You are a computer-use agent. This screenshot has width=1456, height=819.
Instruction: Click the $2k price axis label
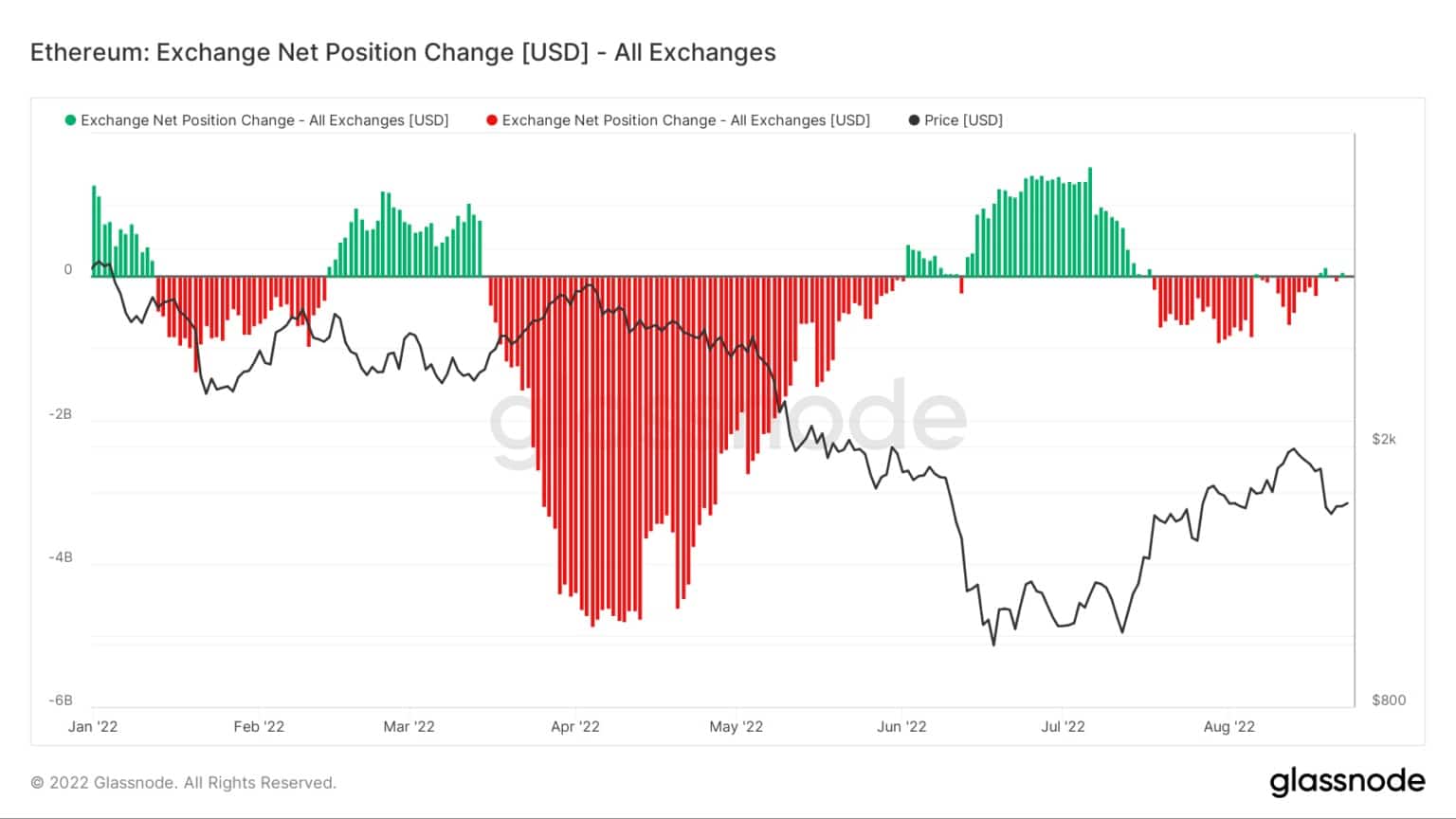1384,439
